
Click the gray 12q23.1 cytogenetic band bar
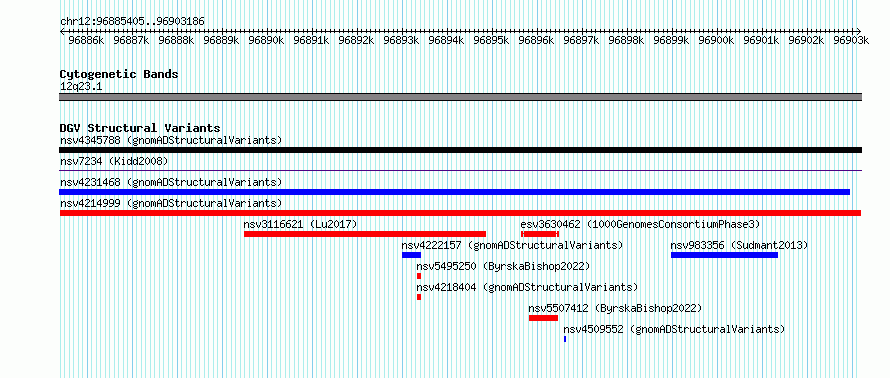(x=460, y=97)
